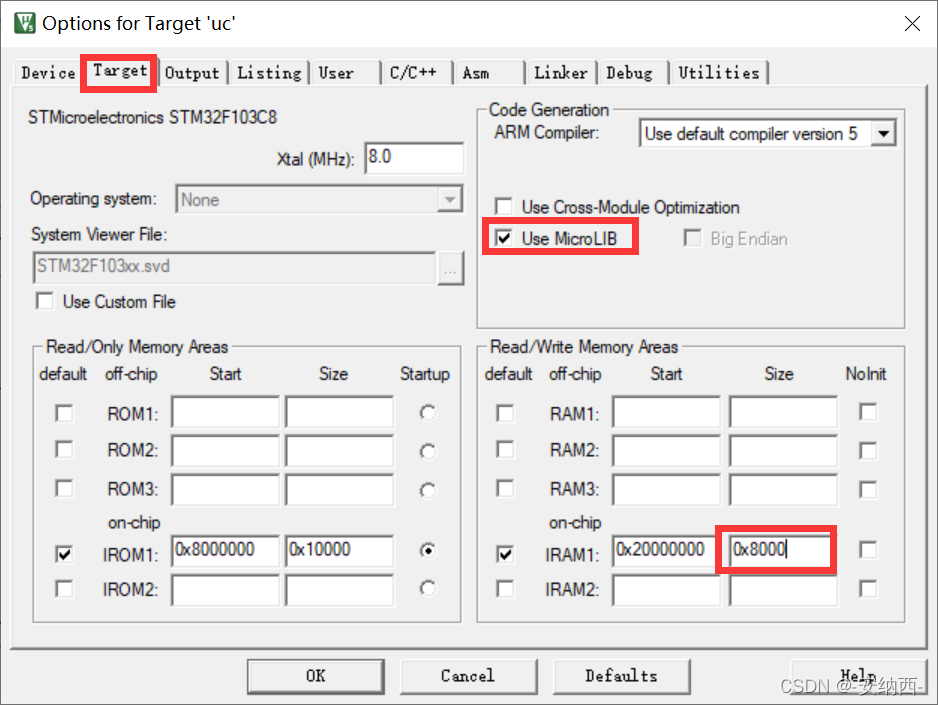Screen dimensions: 938x705
Task: Enable NoInit for RAM3
Action: point(868,490)
